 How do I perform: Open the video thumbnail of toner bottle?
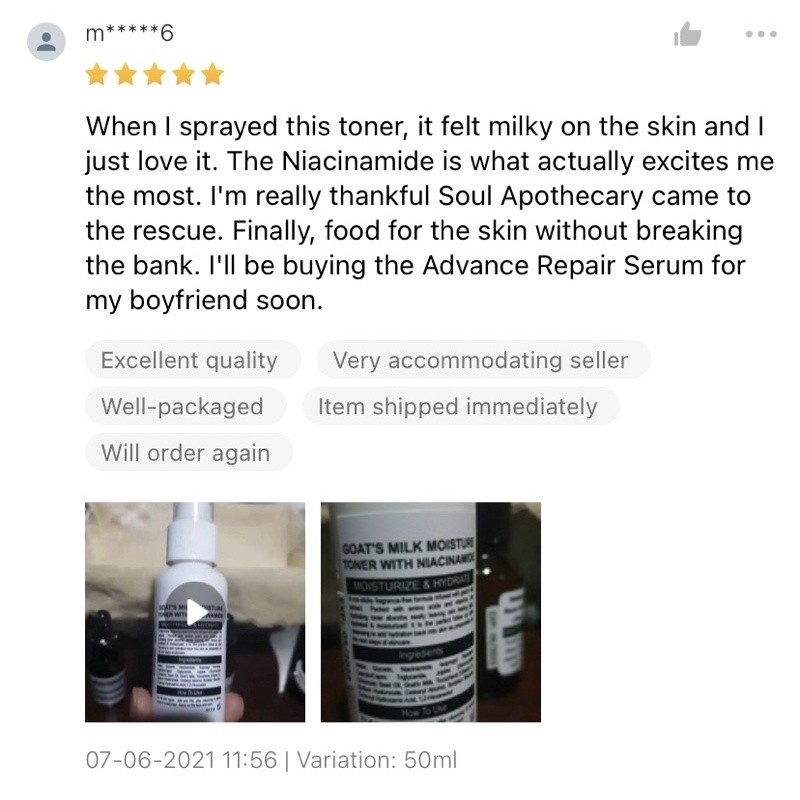point(195,612)
